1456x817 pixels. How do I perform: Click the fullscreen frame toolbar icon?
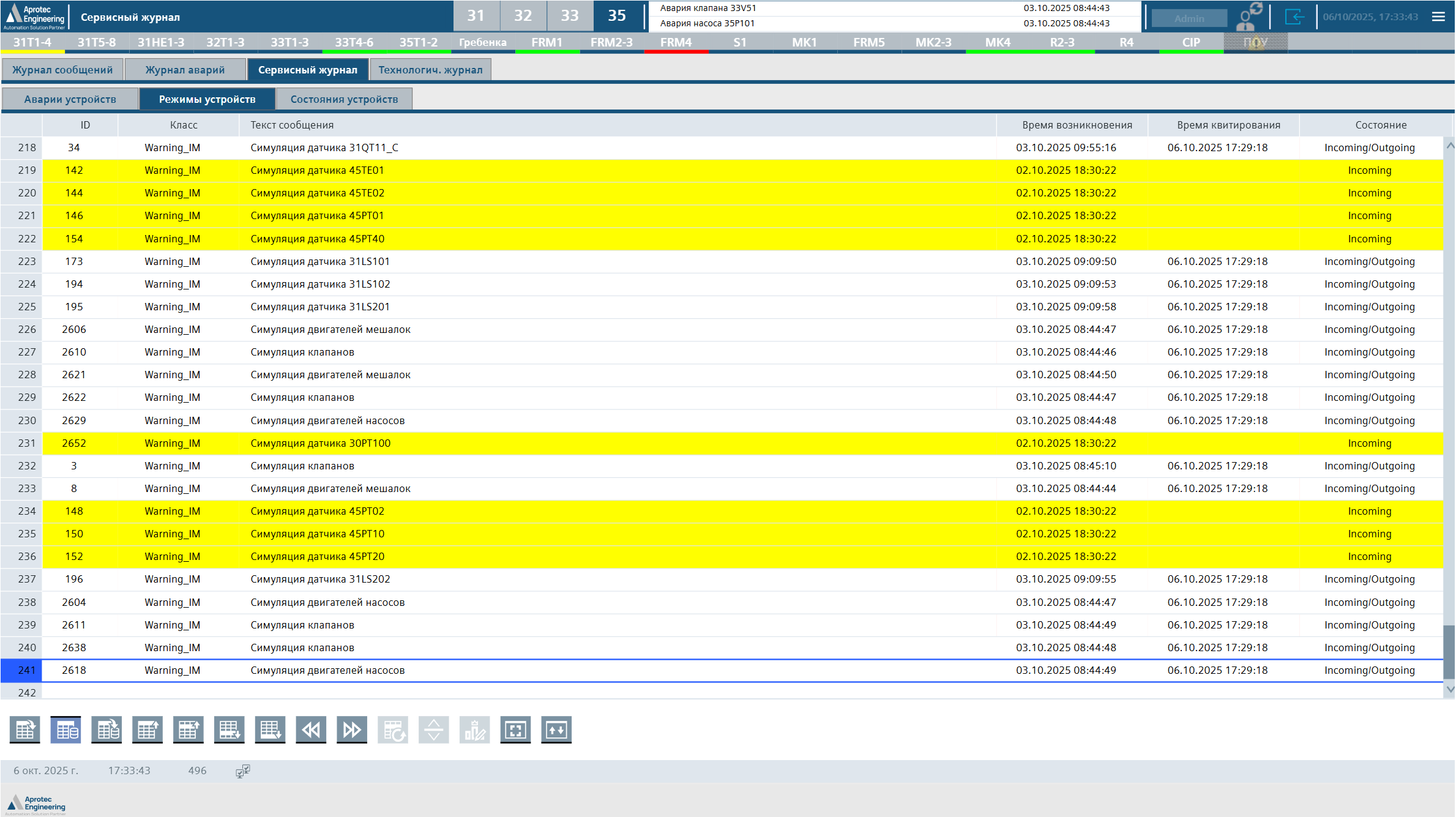(x=515, y=729)
